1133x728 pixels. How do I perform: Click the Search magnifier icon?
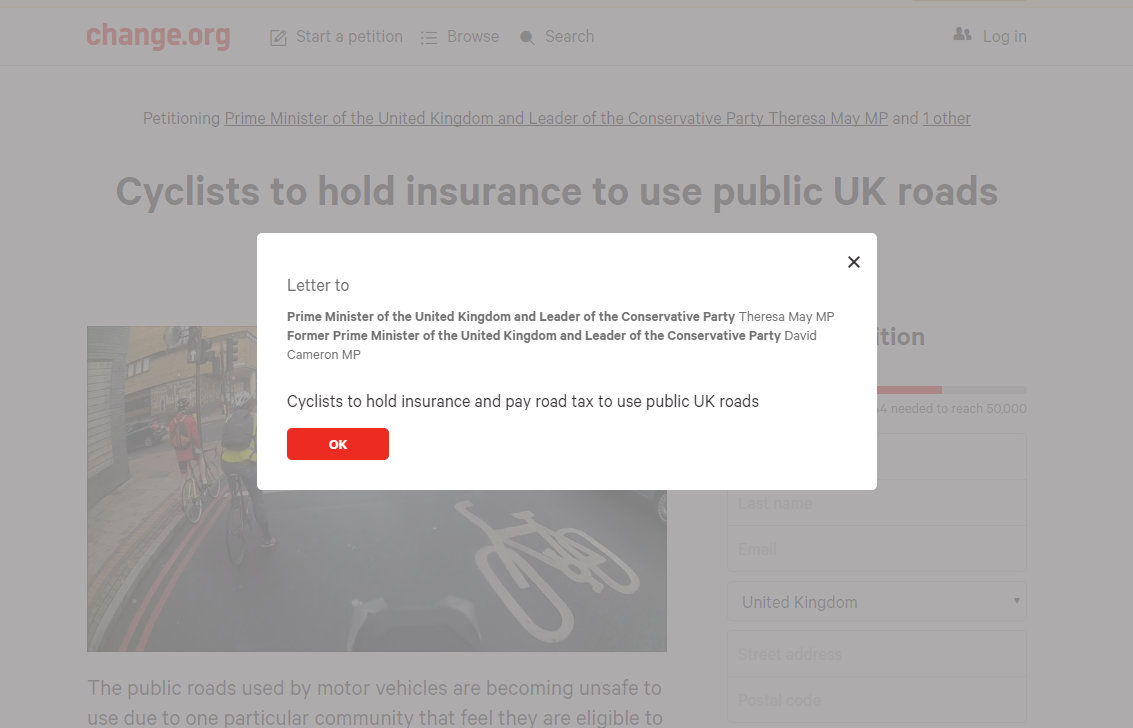click(527, 38)
